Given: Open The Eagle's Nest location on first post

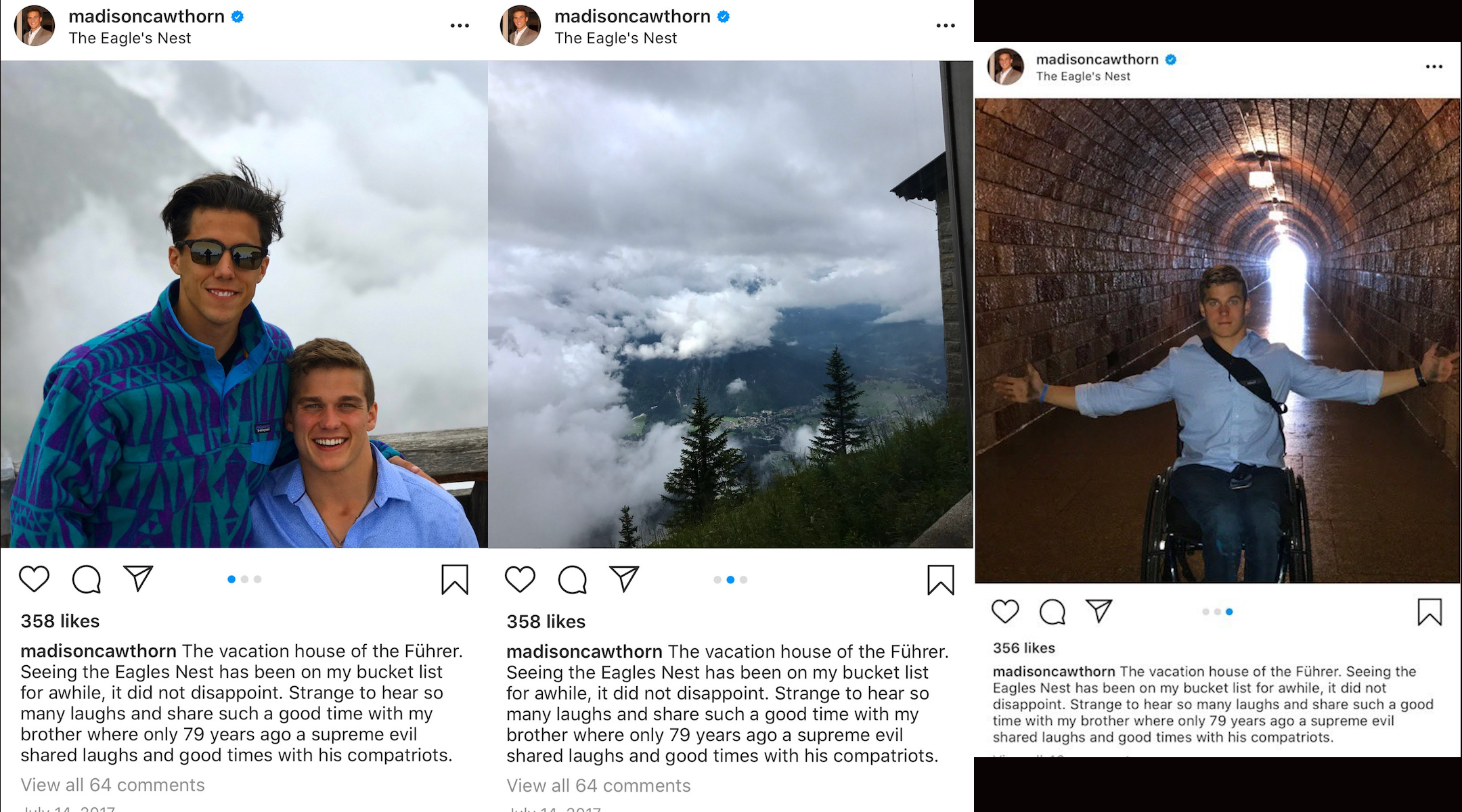Looking at the screenshot, I should point(130,38).
